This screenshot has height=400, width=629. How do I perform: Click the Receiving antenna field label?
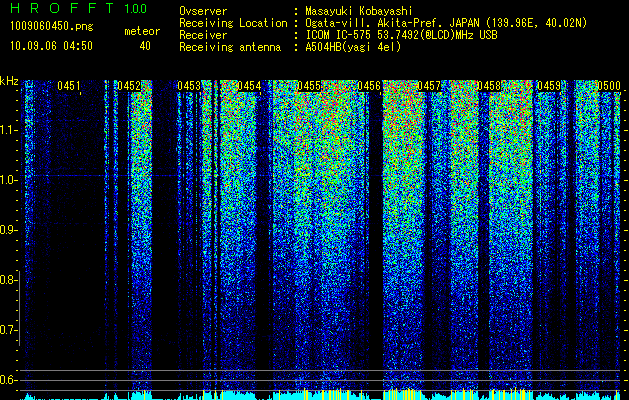pos(230,47)
